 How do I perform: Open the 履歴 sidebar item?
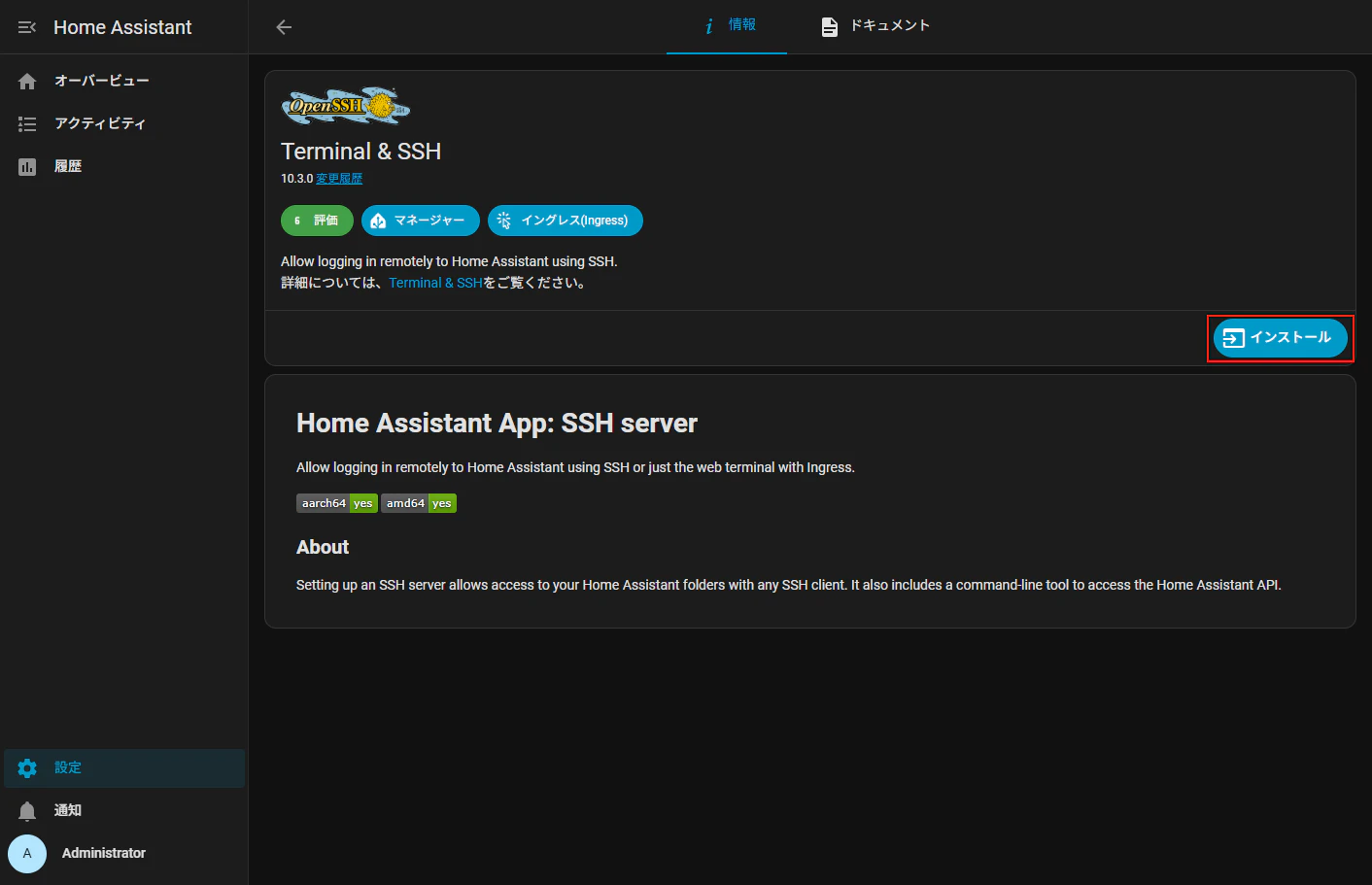[124, 166]
